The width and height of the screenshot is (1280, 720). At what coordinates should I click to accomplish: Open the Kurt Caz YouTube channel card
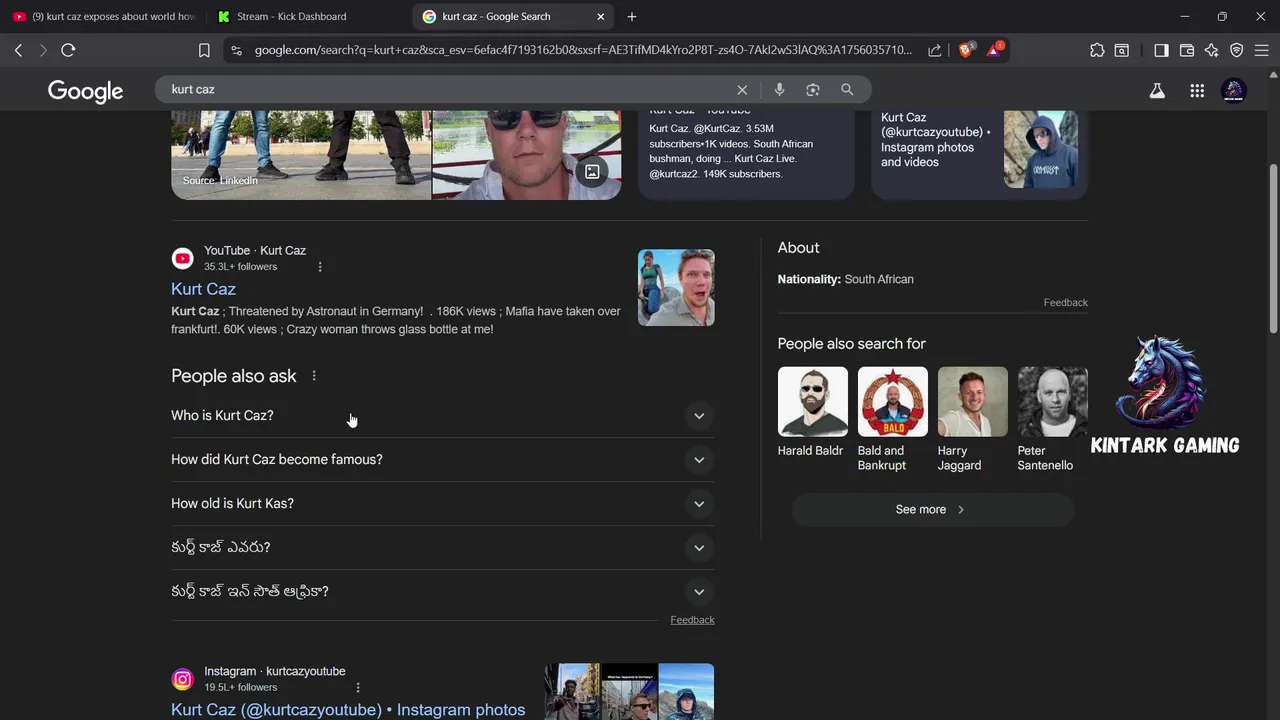pyautogui.click(x=746, y=154)
